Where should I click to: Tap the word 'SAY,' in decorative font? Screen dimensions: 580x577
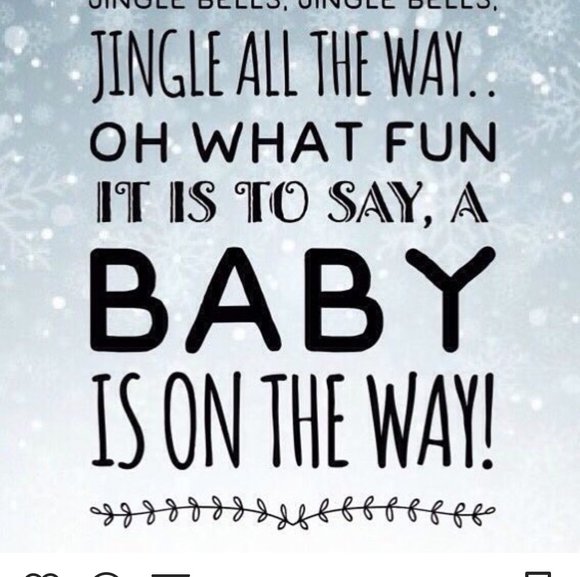click(x=381, y=204)
